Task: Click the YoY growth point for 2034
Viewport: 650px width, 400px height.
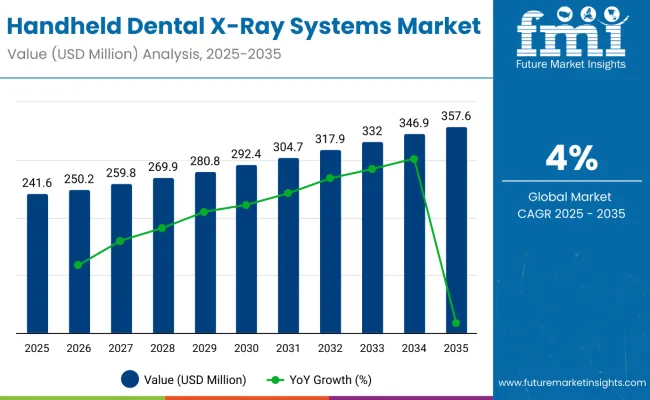Action: pos(414,159)
